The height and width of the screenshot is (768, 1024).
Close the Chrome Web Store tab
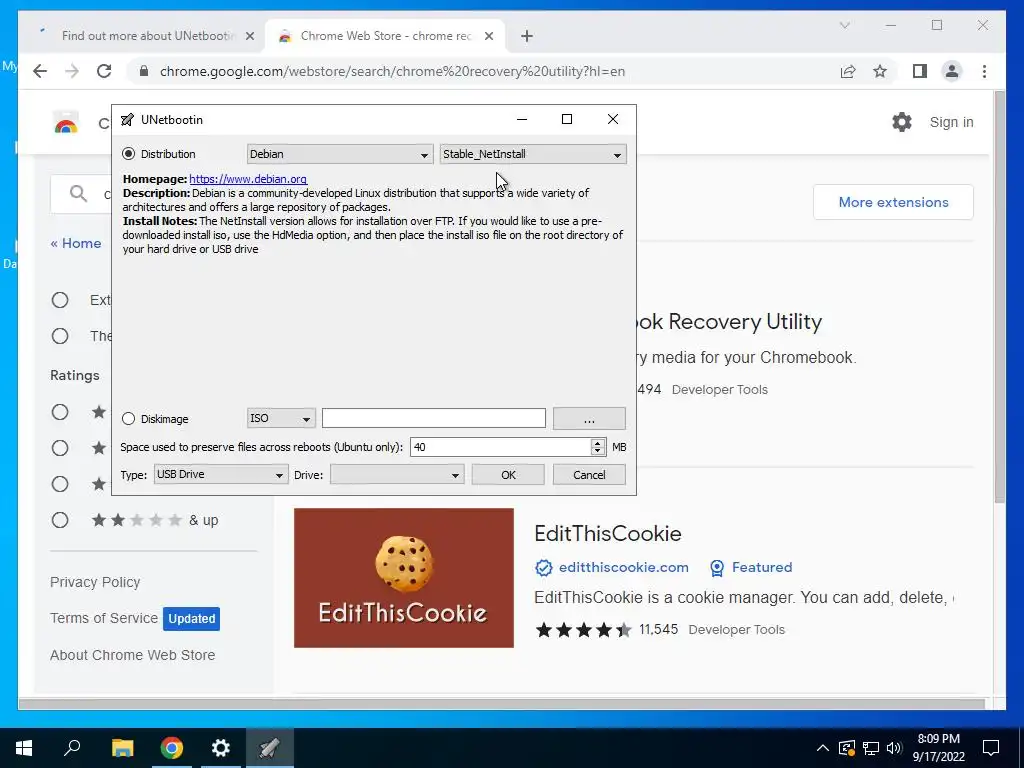tap(488, 36)
